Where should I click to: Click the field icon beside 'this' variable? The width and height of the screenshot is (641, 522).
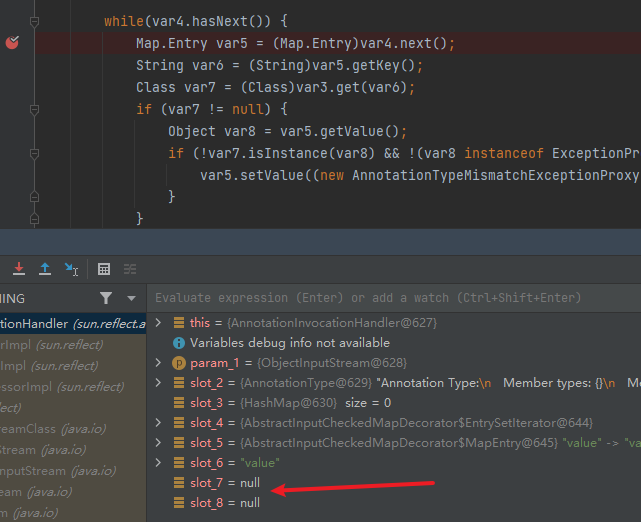coord(179,323)
